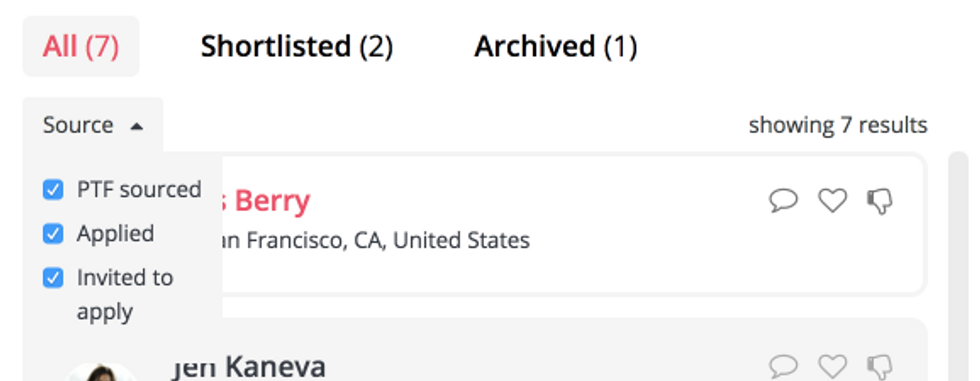
Task: Collapse the Source filter dropdown
Action: (93, 125)
